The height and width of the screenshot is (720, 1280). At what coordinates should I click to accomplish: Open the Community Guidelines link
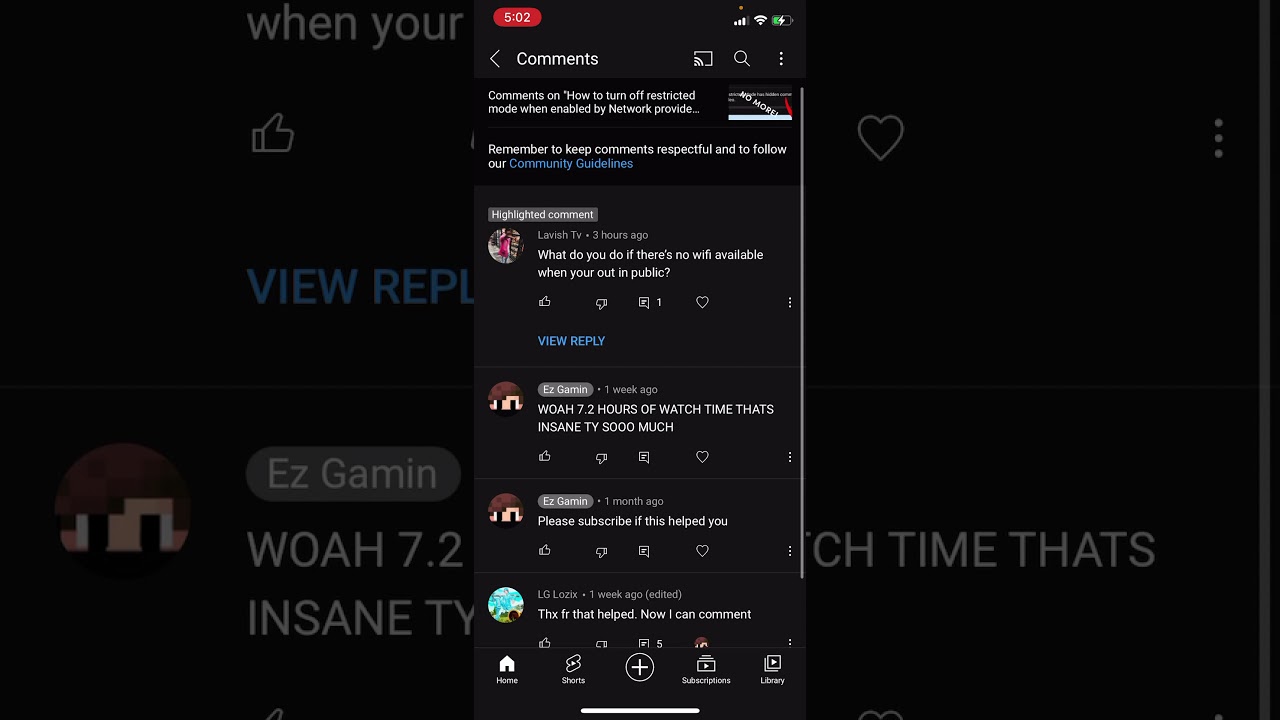click(x=571, y=164)
